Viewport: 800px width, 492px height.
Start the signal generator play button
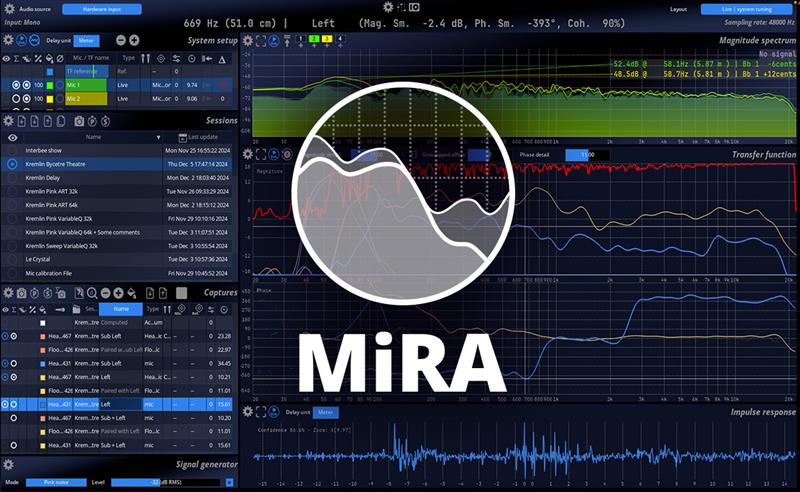click(230, 482)
